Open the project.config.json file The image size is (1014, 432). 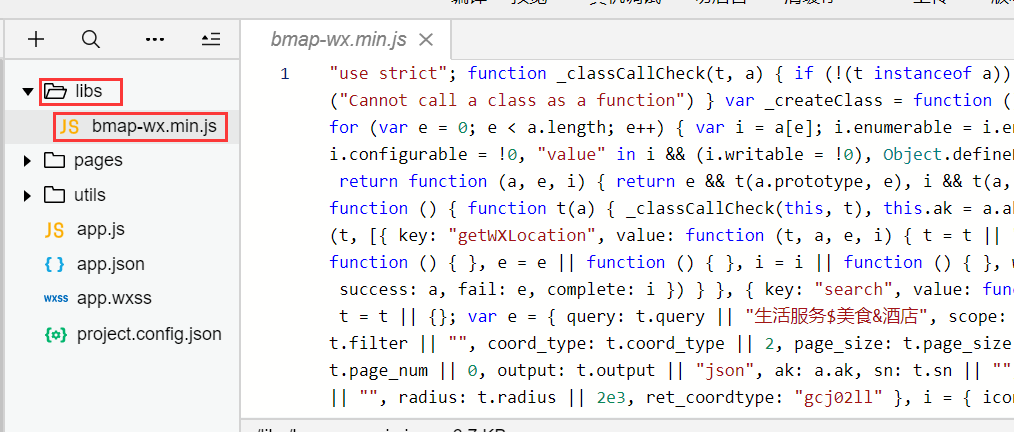coord(149,334)
